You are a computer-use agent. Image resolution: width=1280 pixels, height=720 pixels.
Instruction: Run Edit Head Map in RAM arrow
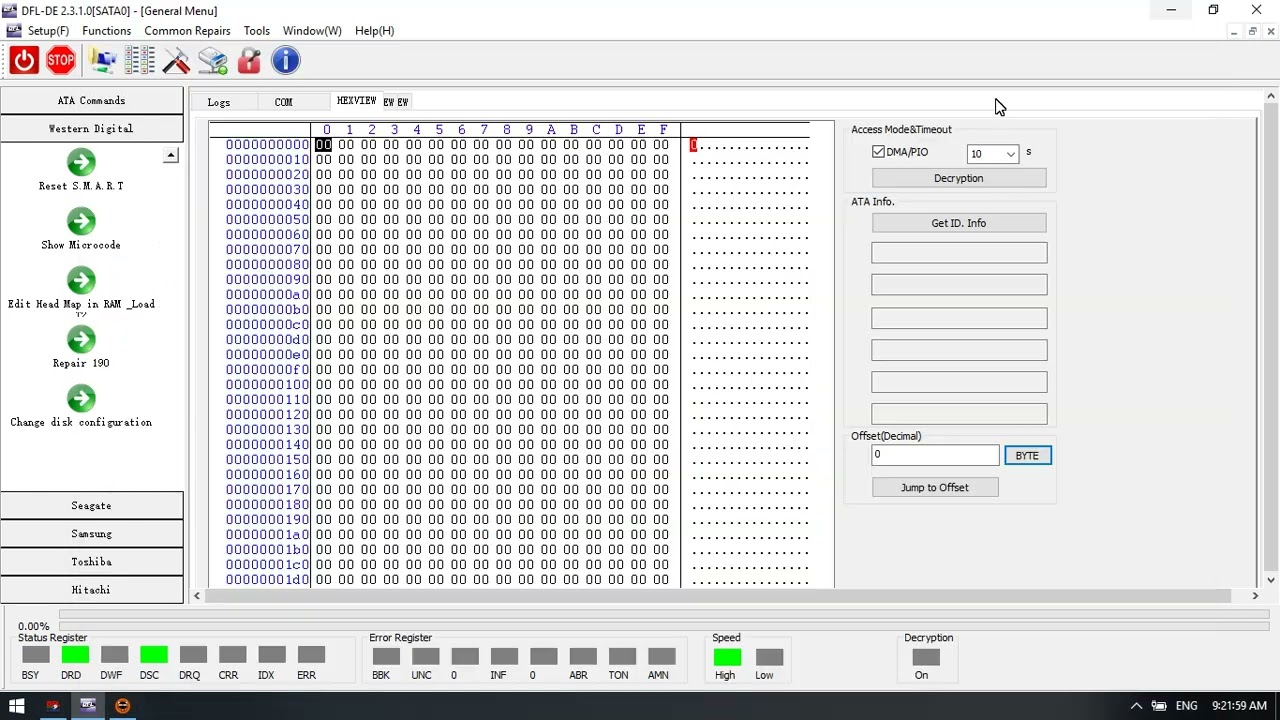point(81,281)
